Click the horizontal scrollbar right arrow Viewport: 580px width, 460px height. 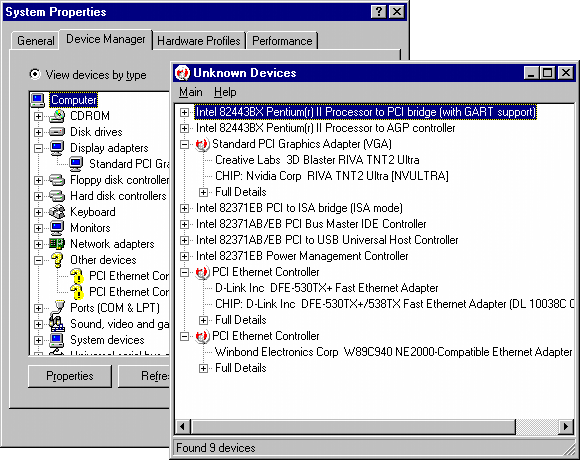click(565, 427)
